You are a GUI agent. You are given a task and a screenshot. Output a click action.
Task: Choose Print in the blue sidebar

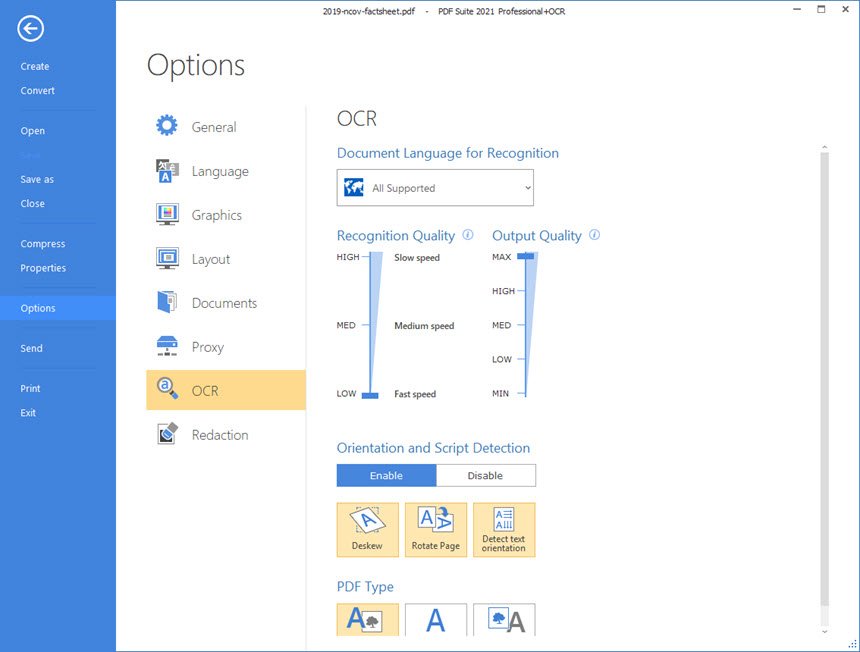pos(31,388)
